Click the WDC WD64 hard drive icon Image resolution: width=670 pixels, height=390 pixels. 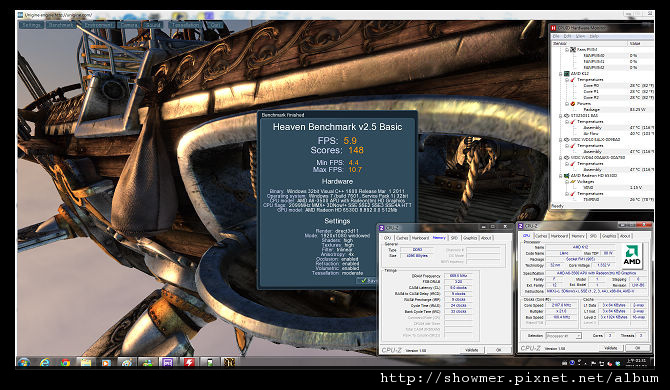tap(567, 157)
